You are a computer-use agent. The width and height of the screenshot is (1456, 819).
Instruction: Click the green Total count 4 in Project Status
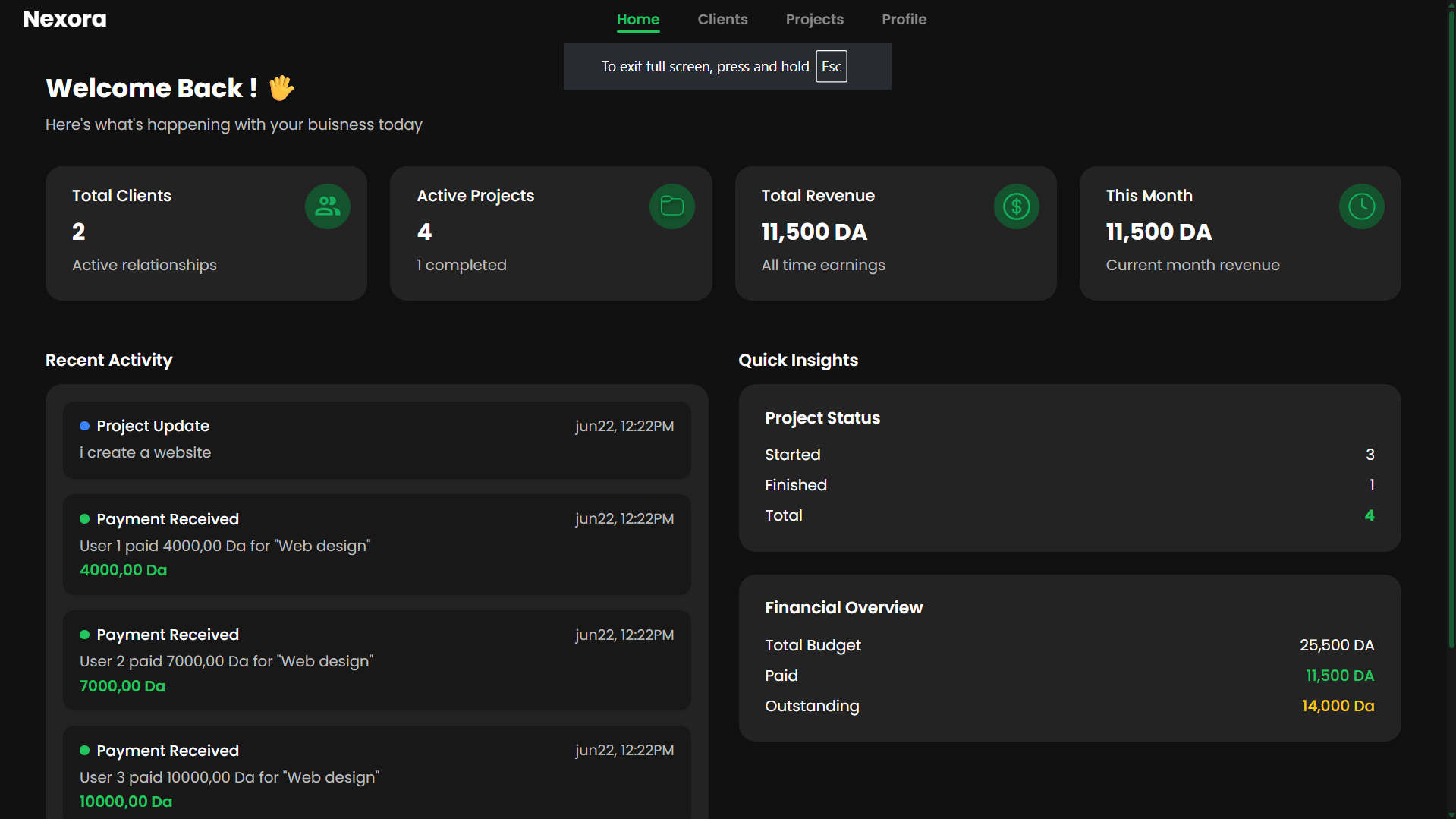[1368, 515]
